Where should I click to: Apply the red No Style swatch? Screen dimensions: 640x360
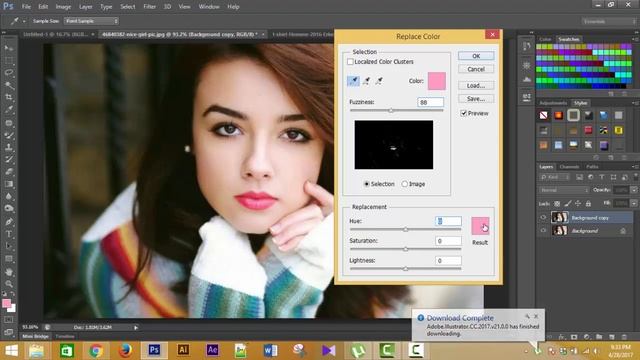tap(543, 116)
